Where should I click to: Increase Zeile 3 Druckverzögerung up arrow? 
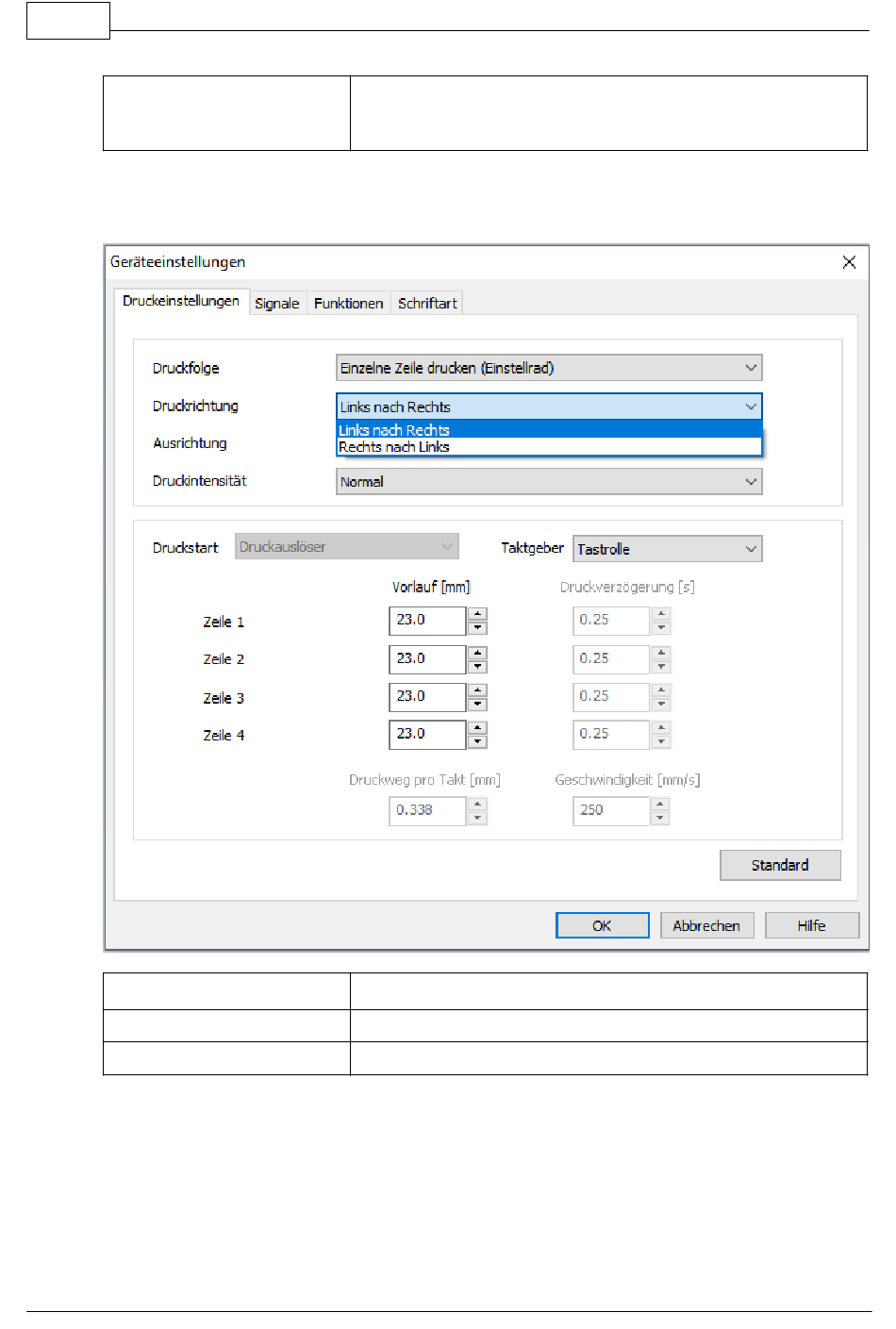(x=661, y=689)
